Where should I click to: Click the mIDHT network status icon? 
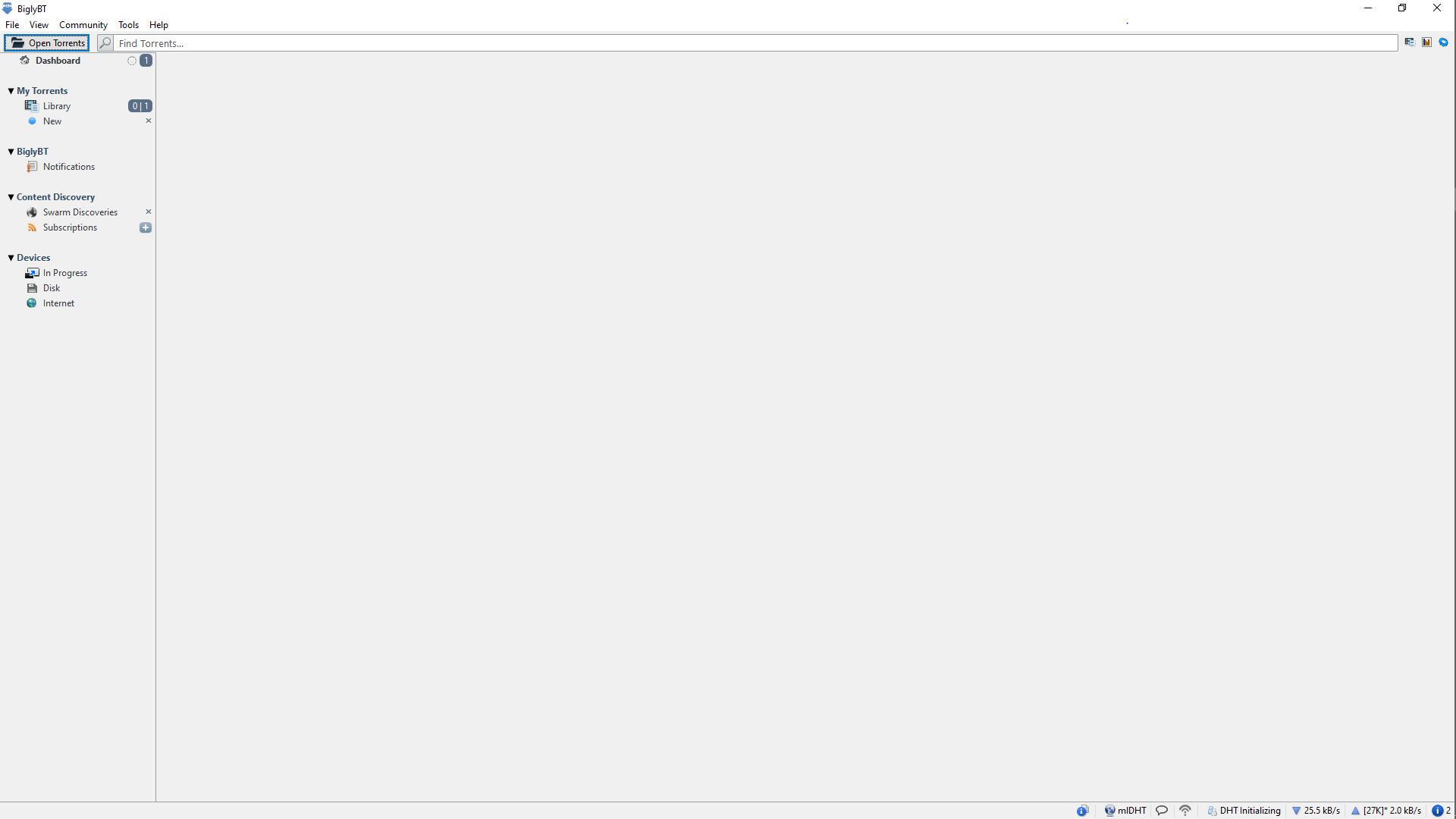[1111, 810]
